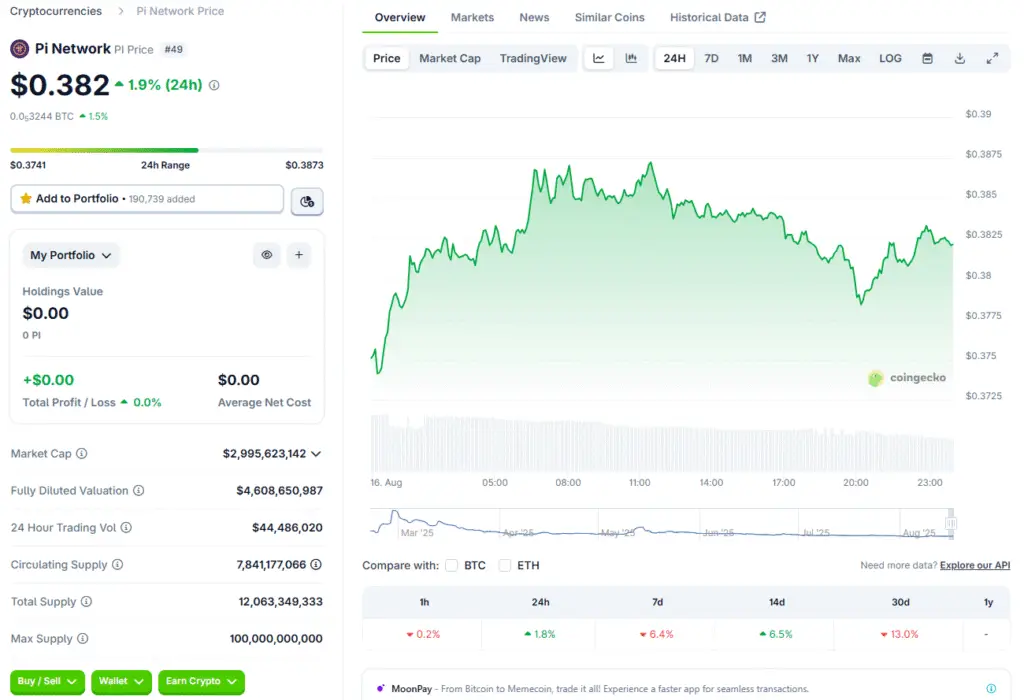
Task: Enable ETH comparison checkbox
Action: coord(504,565)
